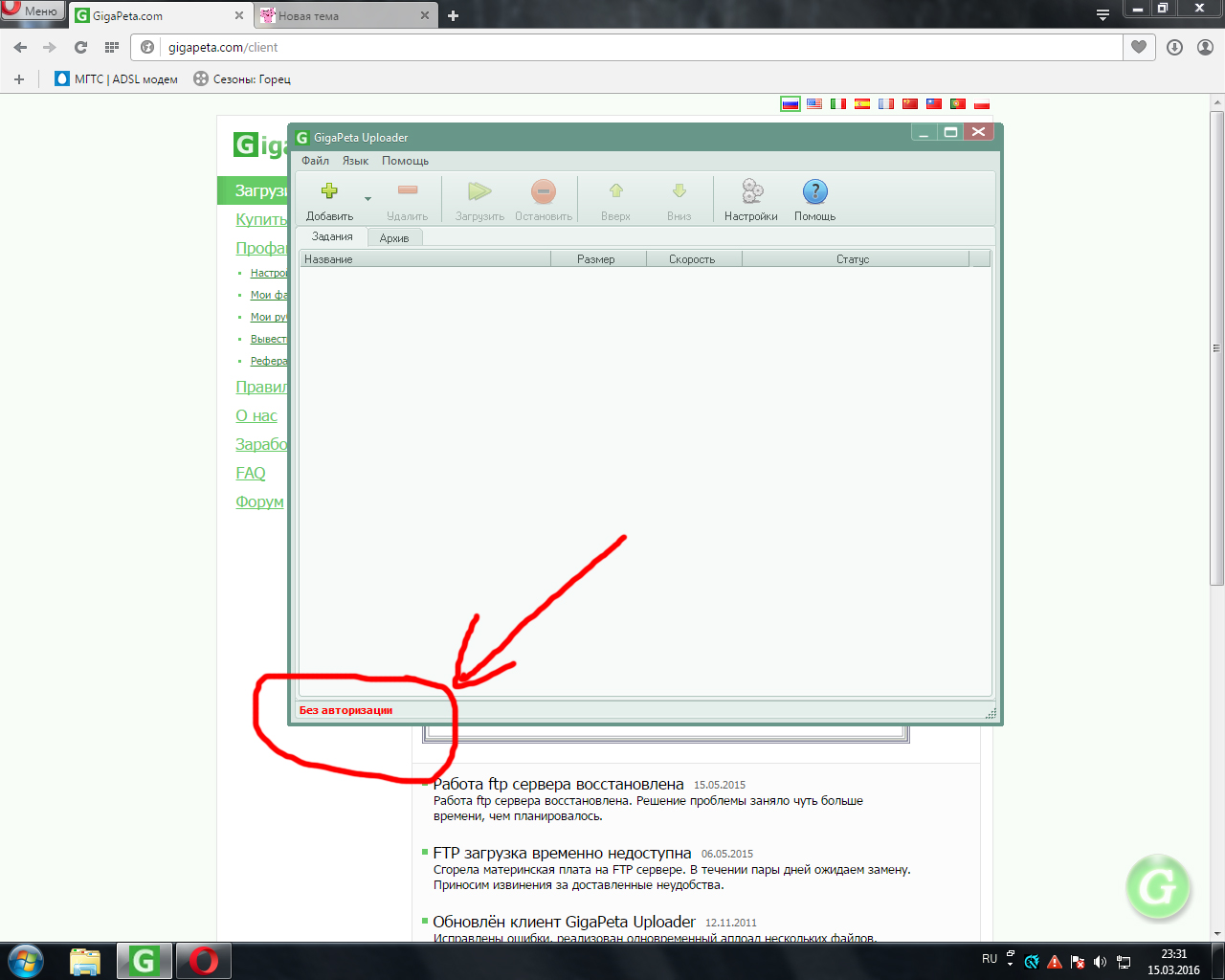The width and height of the screenshot is (1225, 980).
Task: Click the Russian flag language icon
Action: tap(790, 104)
